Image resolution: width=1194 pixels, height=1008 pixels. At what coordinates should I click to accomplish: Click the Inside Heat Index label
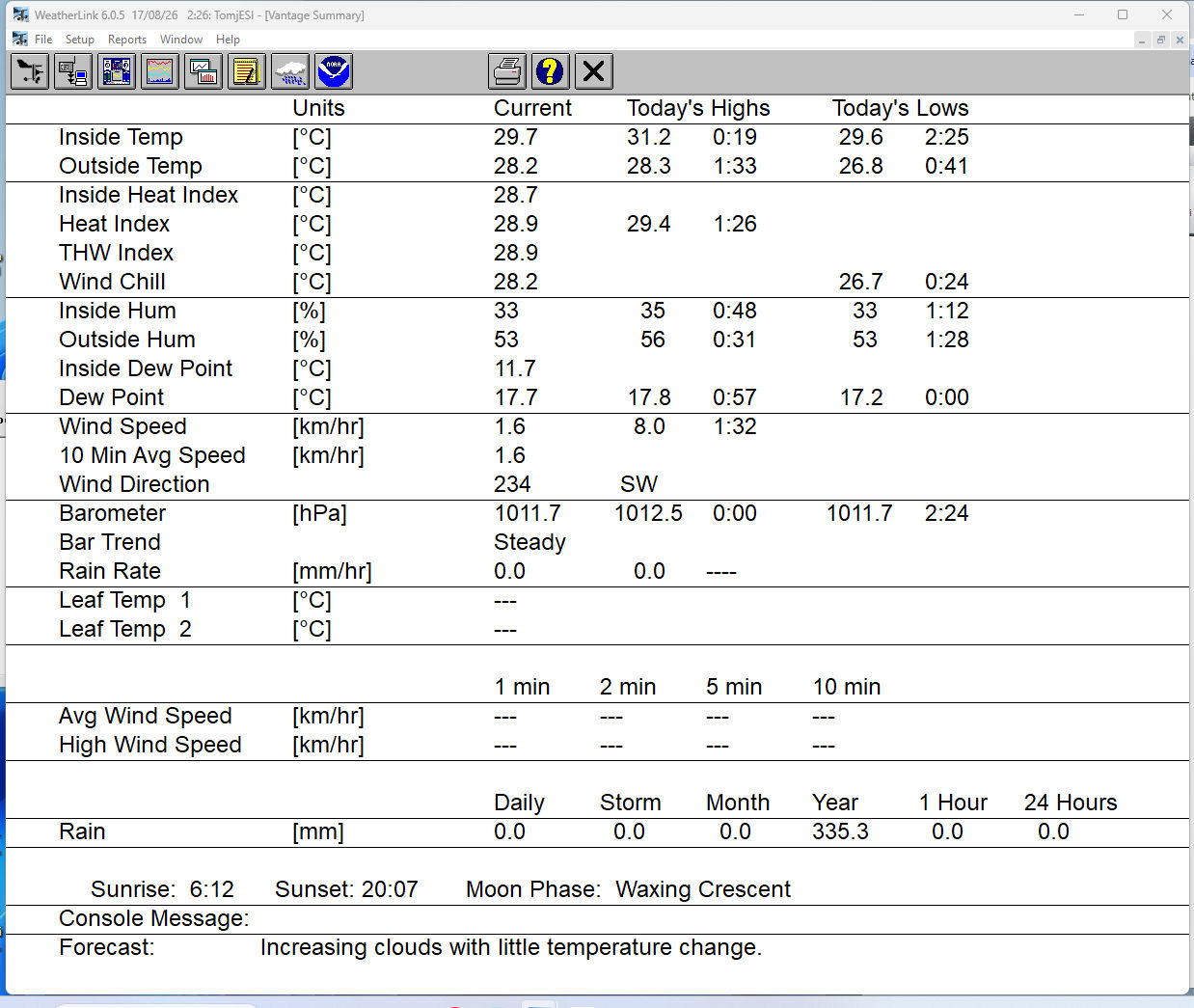coord(149,195)
